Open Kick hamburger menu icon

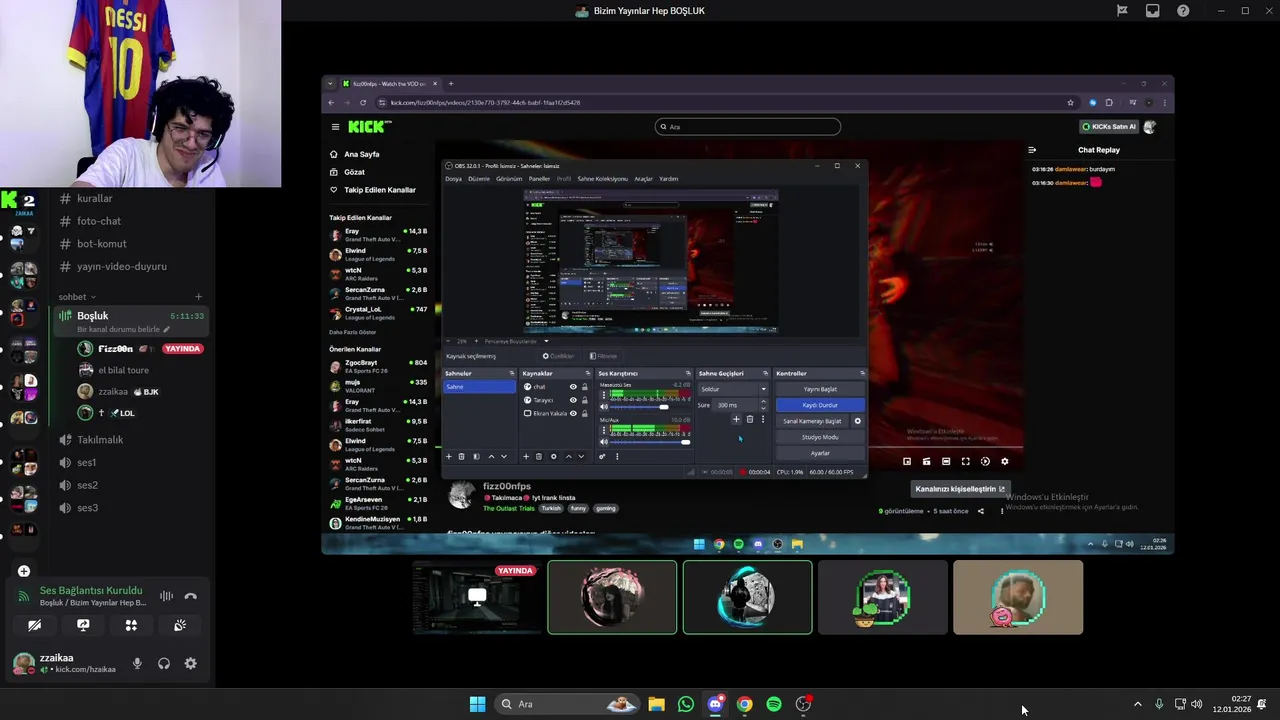tap(336, 127)
